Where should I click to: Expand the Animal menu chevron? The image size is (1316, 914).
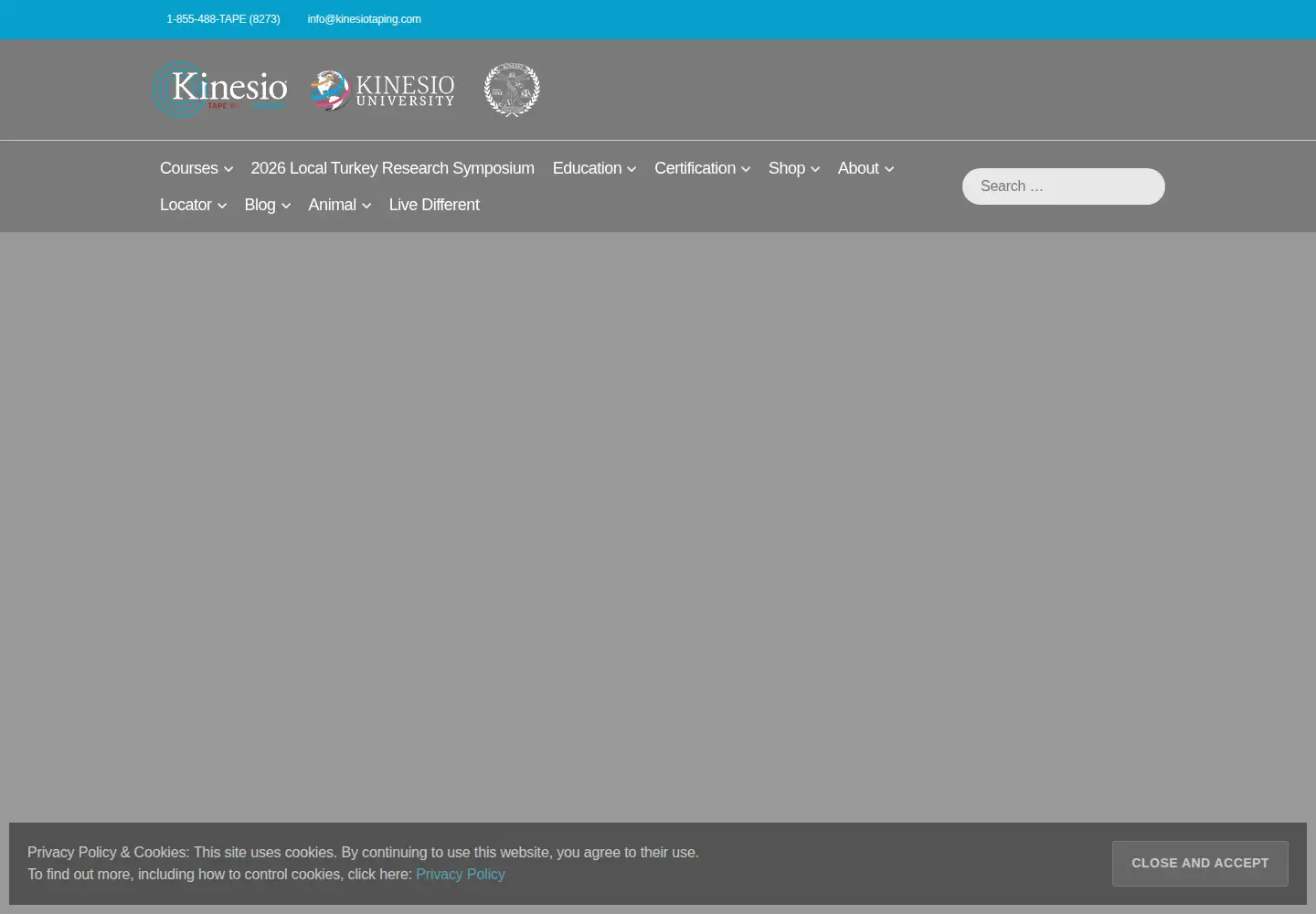366,206
